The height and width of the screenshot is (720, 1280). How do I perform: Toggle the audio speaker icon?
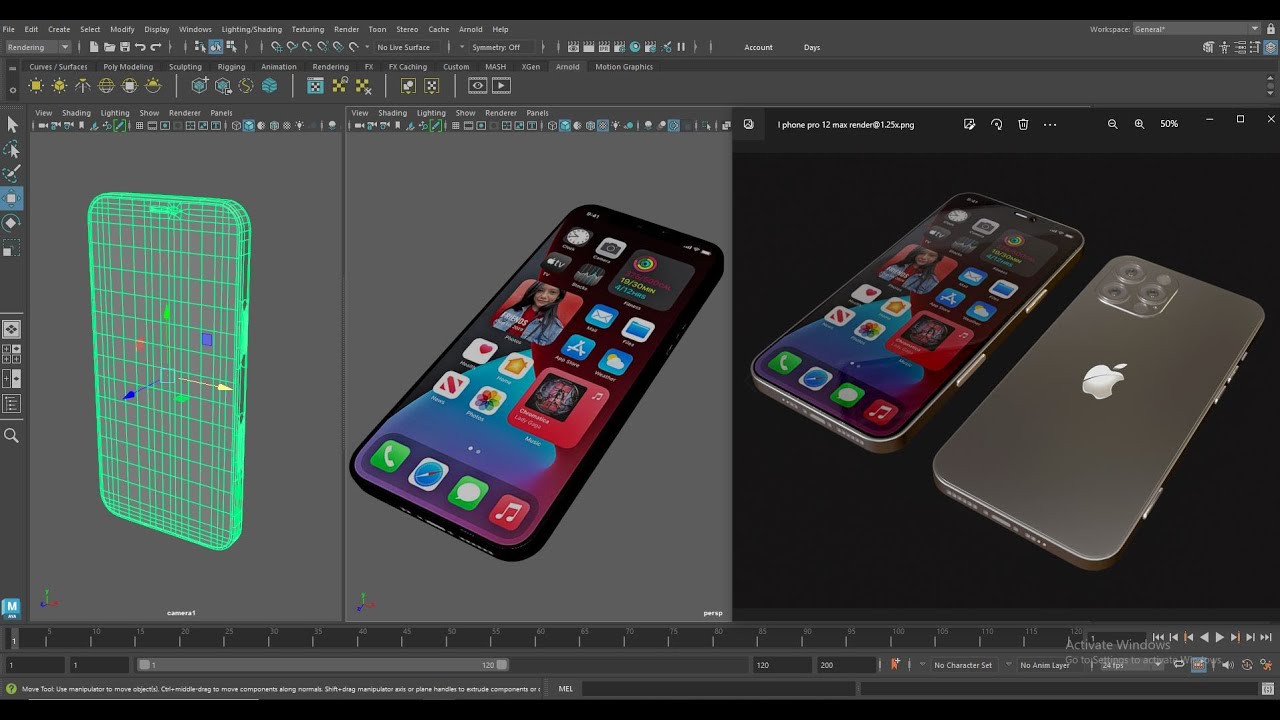point(1228,665)
